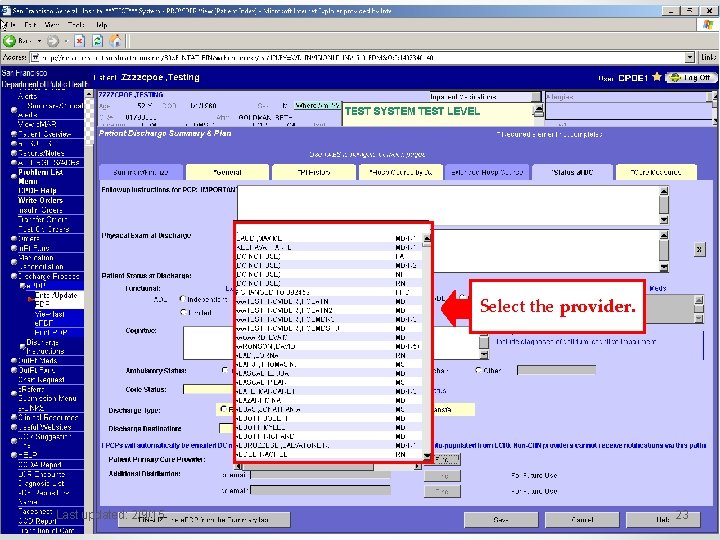Click the browser Home icon
Image resolution: width=720 pixels, height=540 pixels.
[x=116, y=41]
